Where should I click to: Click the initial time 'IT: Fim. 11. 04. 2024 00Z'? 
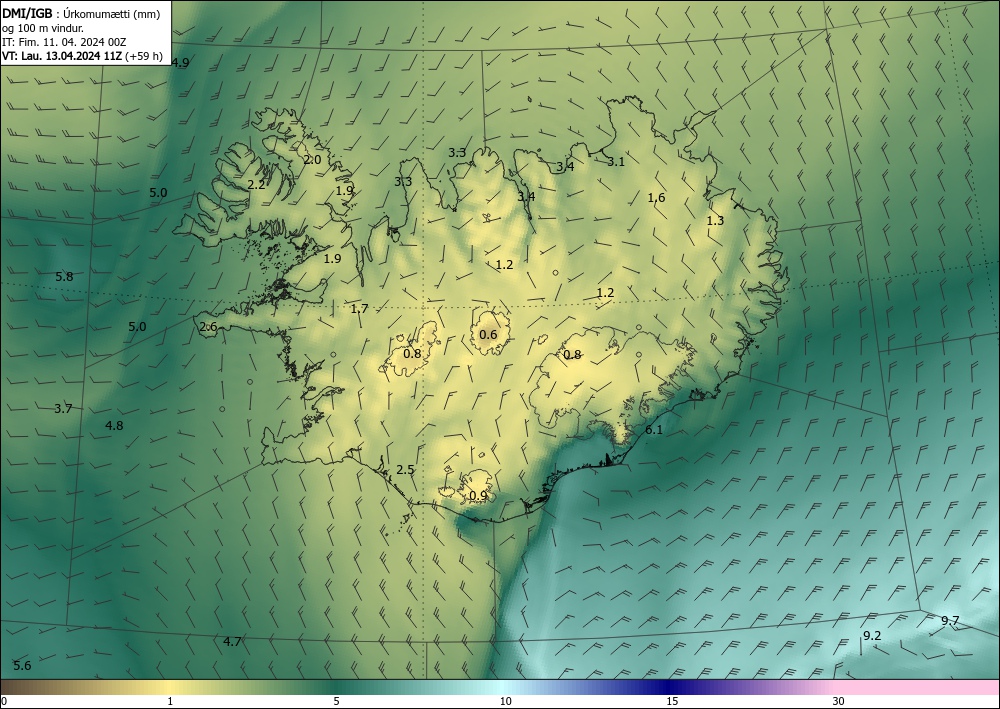pyautogui.click(x=64, y=42)
